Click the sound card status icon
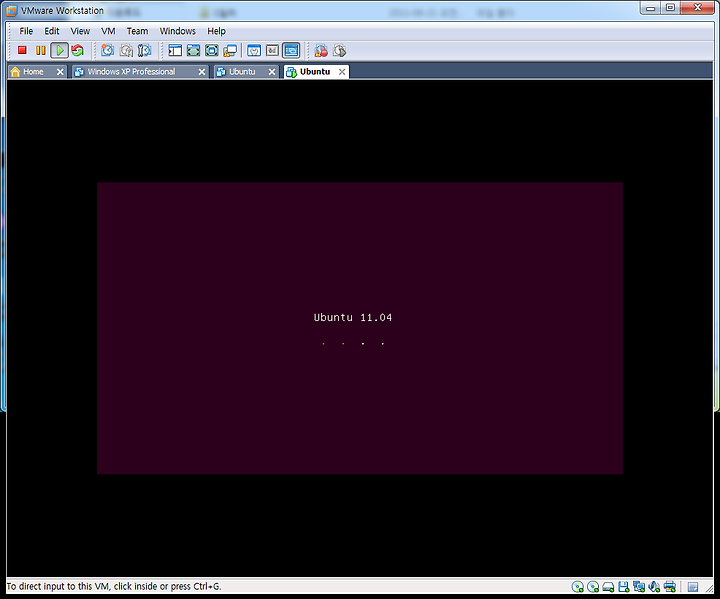This screenshot has width=720, height=599. [x=654, y=587]
